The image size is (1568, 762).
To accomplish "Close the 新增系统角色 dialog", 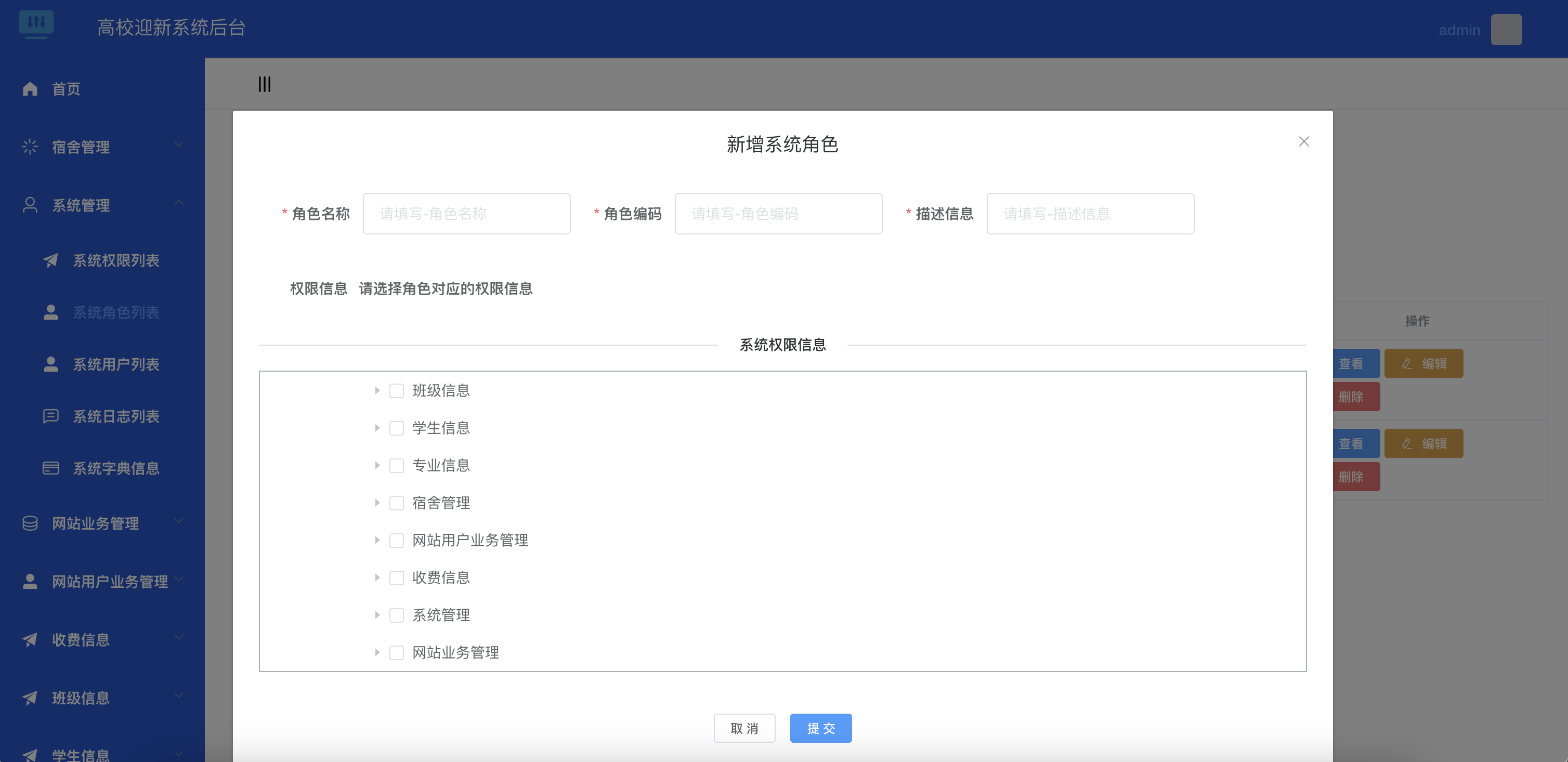I will (1303, 141).
